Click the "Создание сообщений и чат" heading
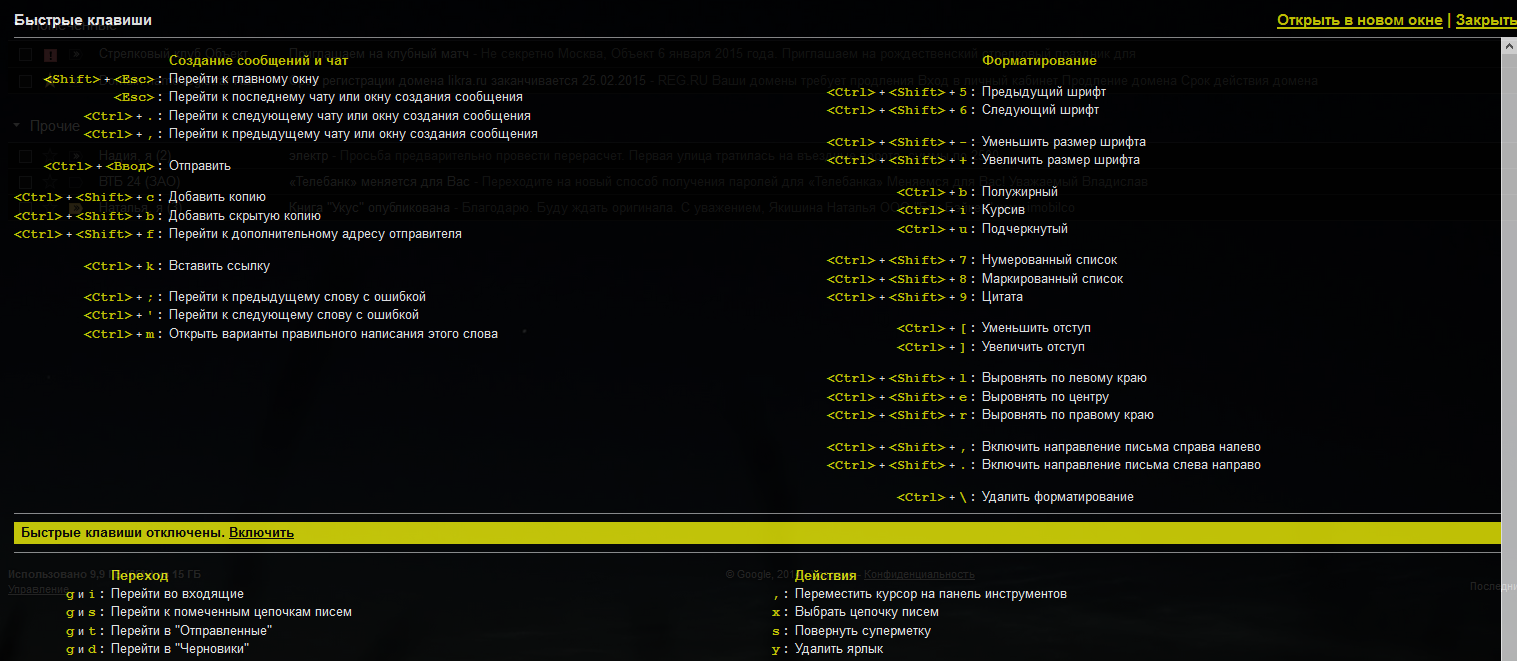This screenshot has width=1517, height=661. (x=258, y=61)
